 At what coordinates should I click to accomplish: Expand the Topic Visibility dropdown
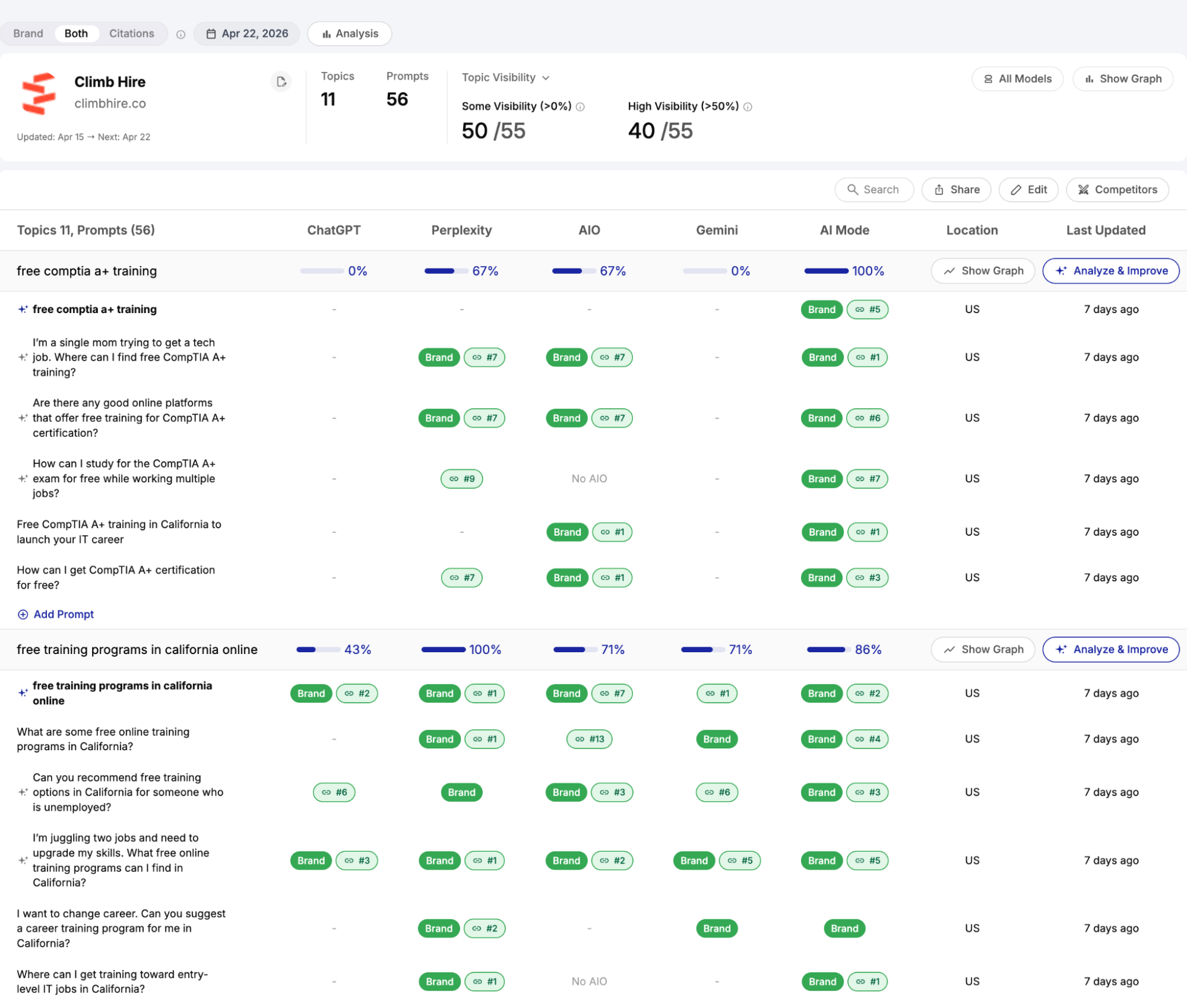tap(506, 78)
